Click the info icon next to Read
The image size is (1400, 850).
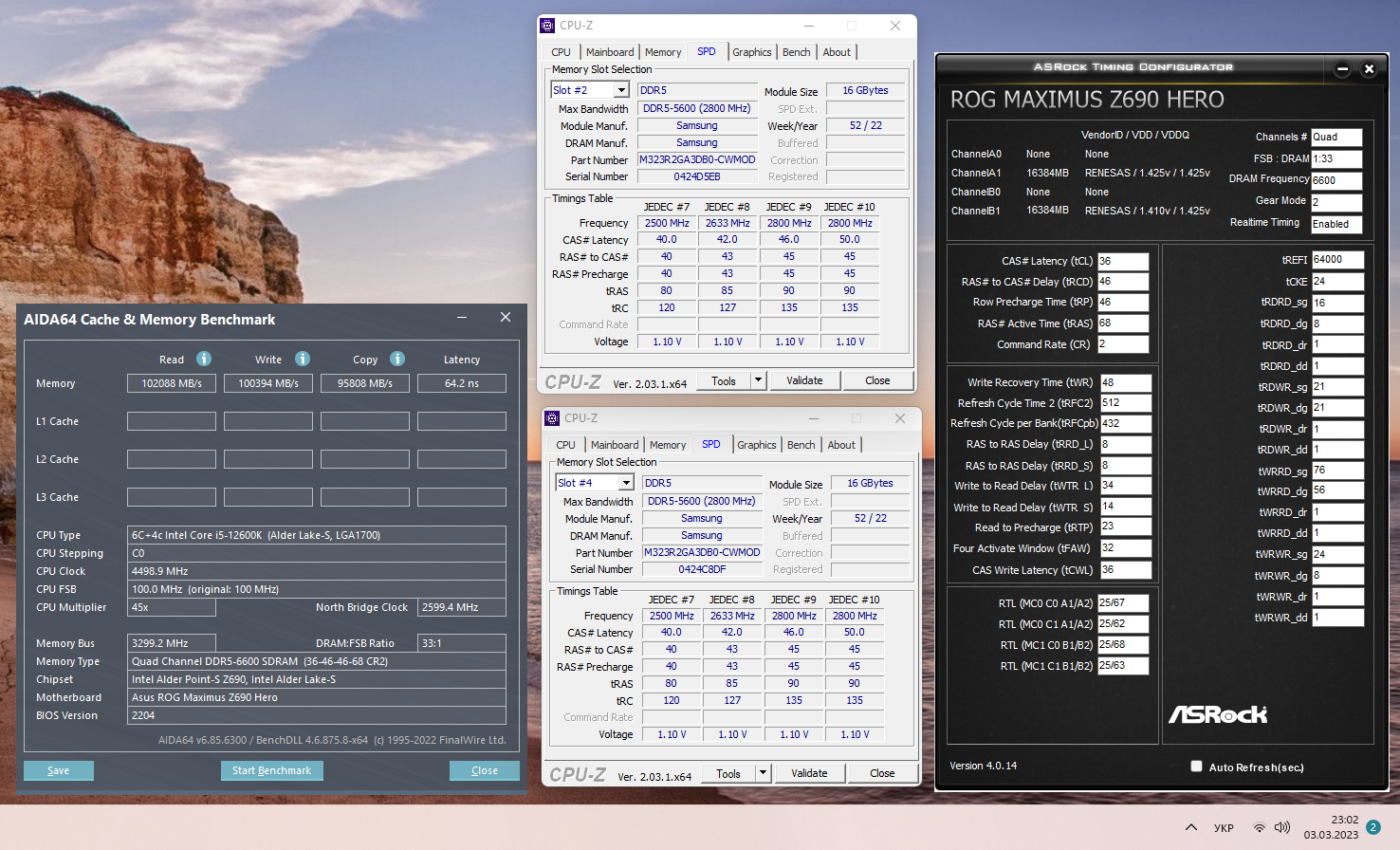pos(204,359)
